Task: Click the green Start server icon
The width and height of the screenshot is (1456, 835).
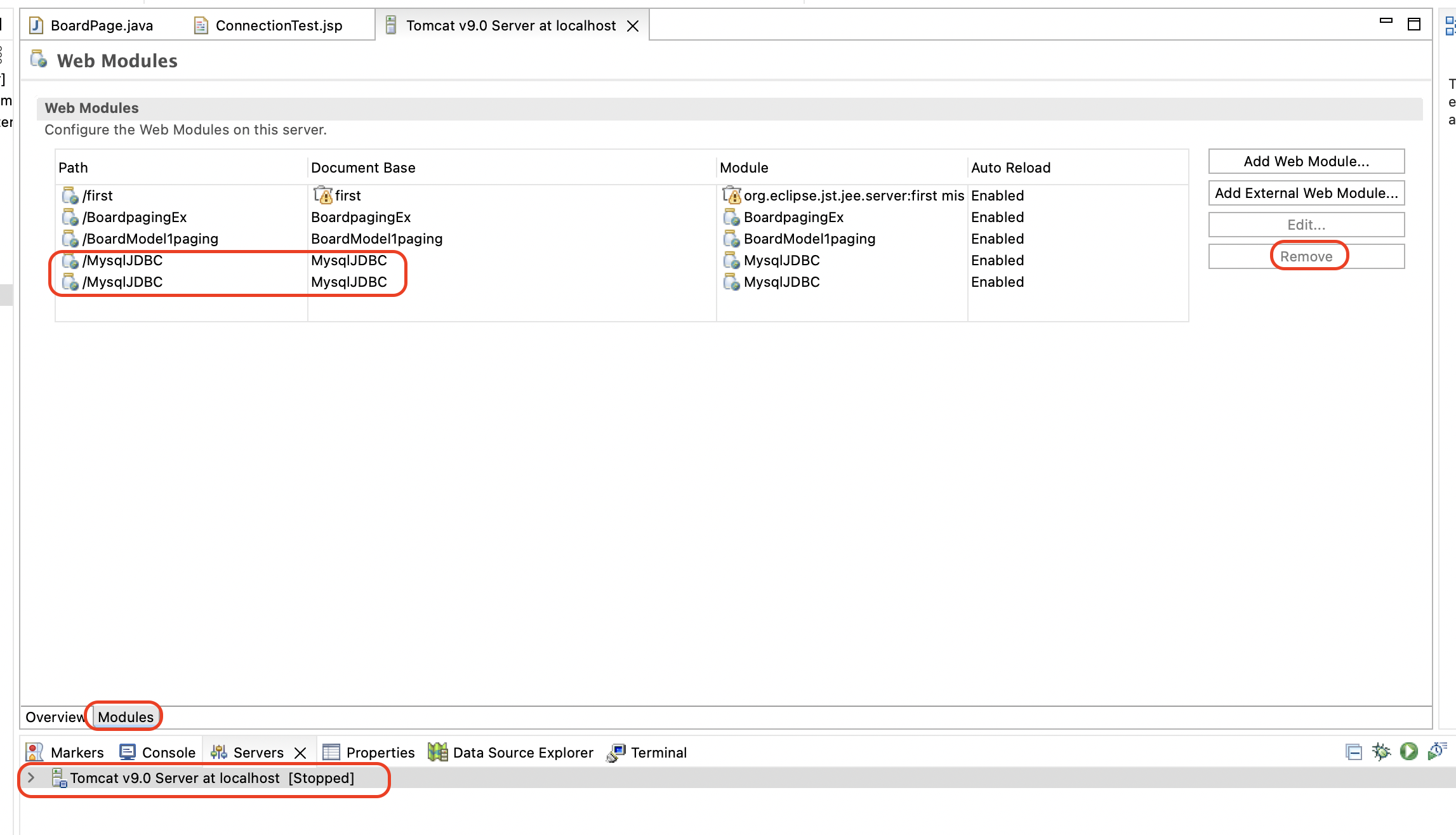Action: tap(1409, 752)
